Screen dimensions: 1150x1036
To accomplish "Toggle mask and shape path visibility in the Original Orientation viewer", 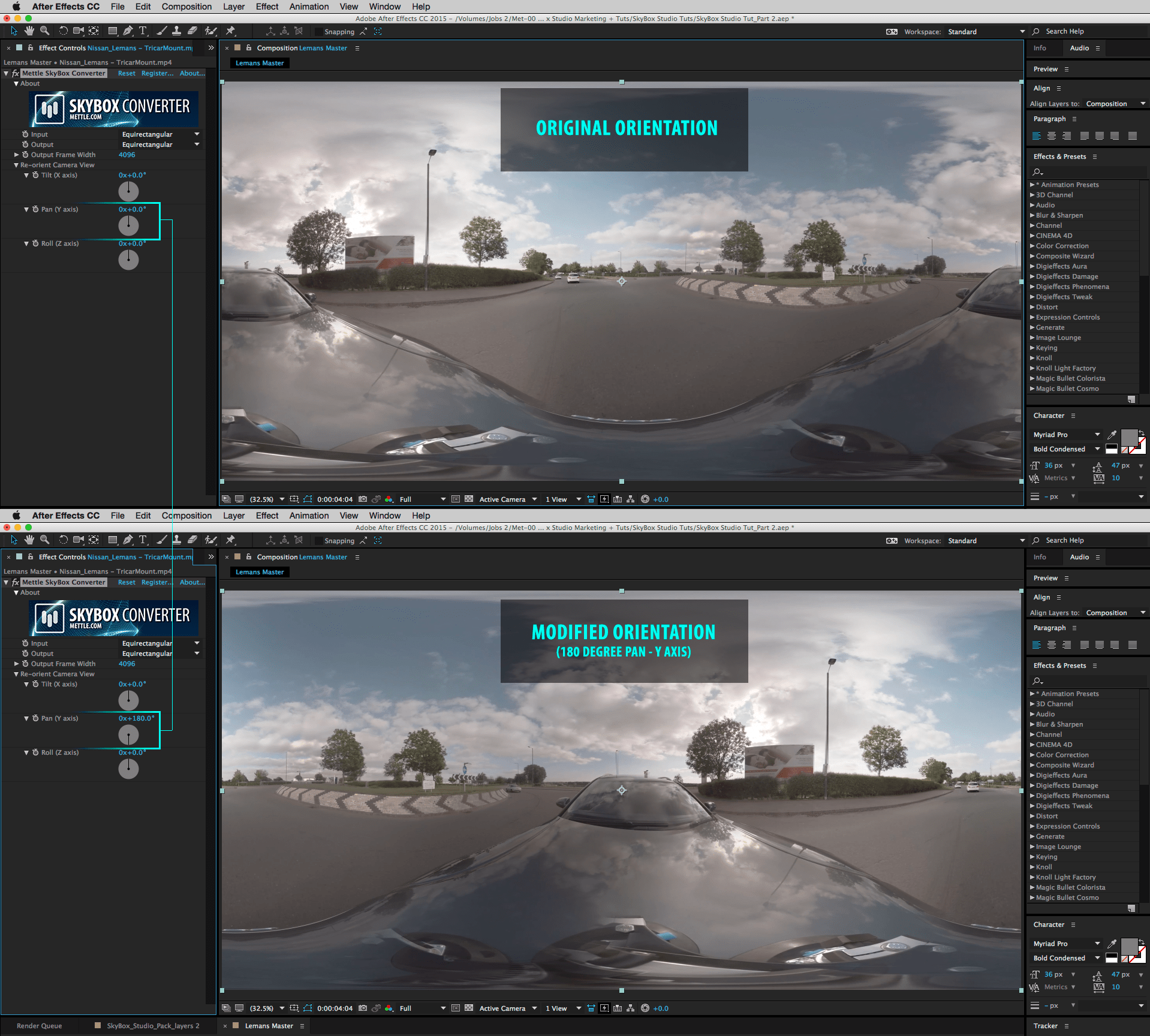I will [308, 499].
